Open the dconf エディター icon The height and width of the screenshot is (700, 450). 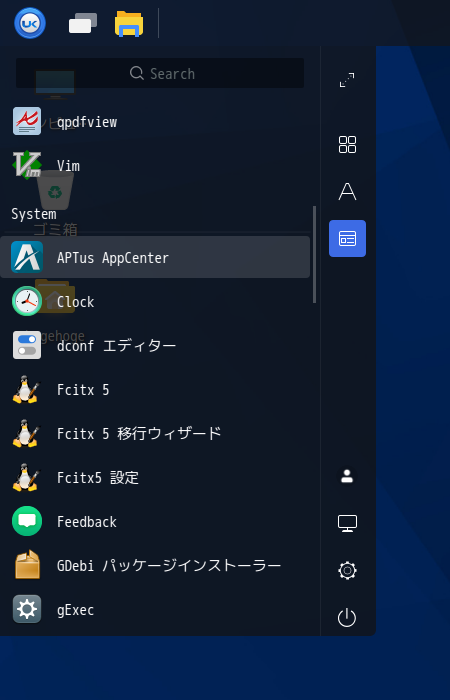pos(27,345)
